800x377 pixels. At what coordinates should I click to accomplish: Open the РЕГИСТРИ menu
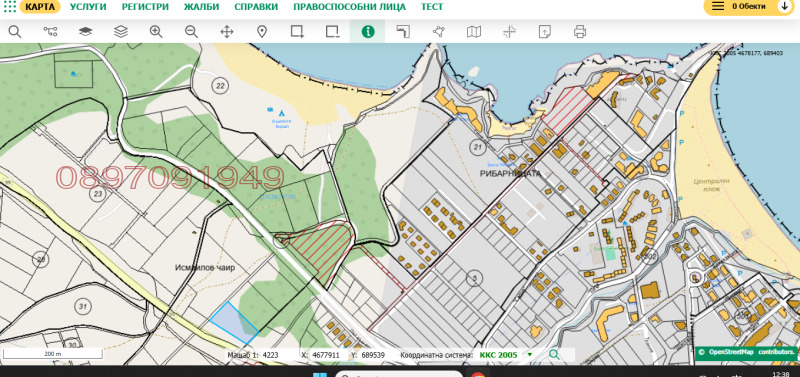coord(145,7)
